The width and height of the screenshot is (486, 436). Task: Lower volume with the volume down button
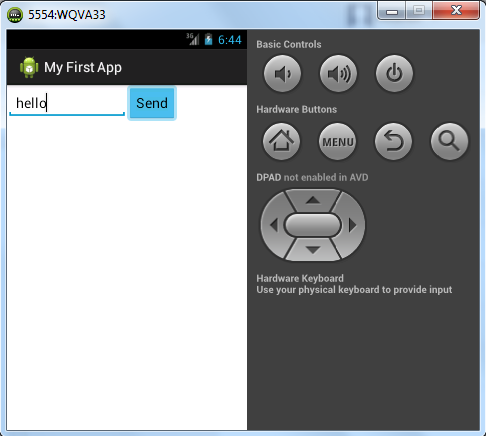[282, 73]
